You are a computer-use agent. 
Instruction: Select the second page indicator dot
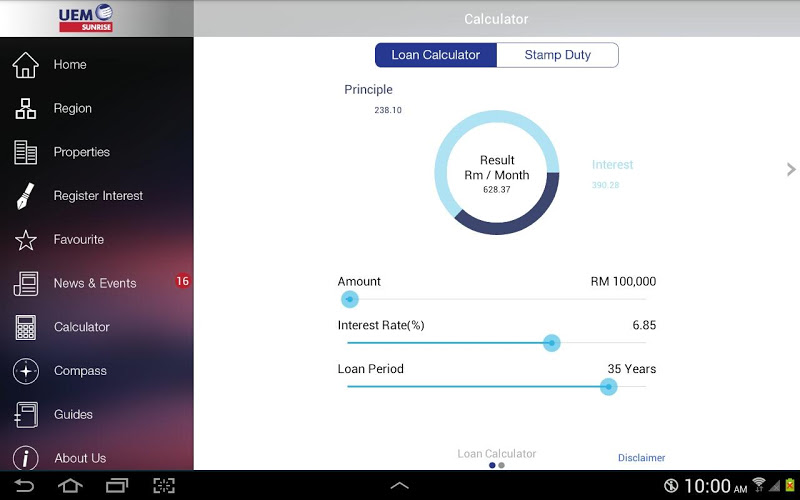click(x=502, y=465)
